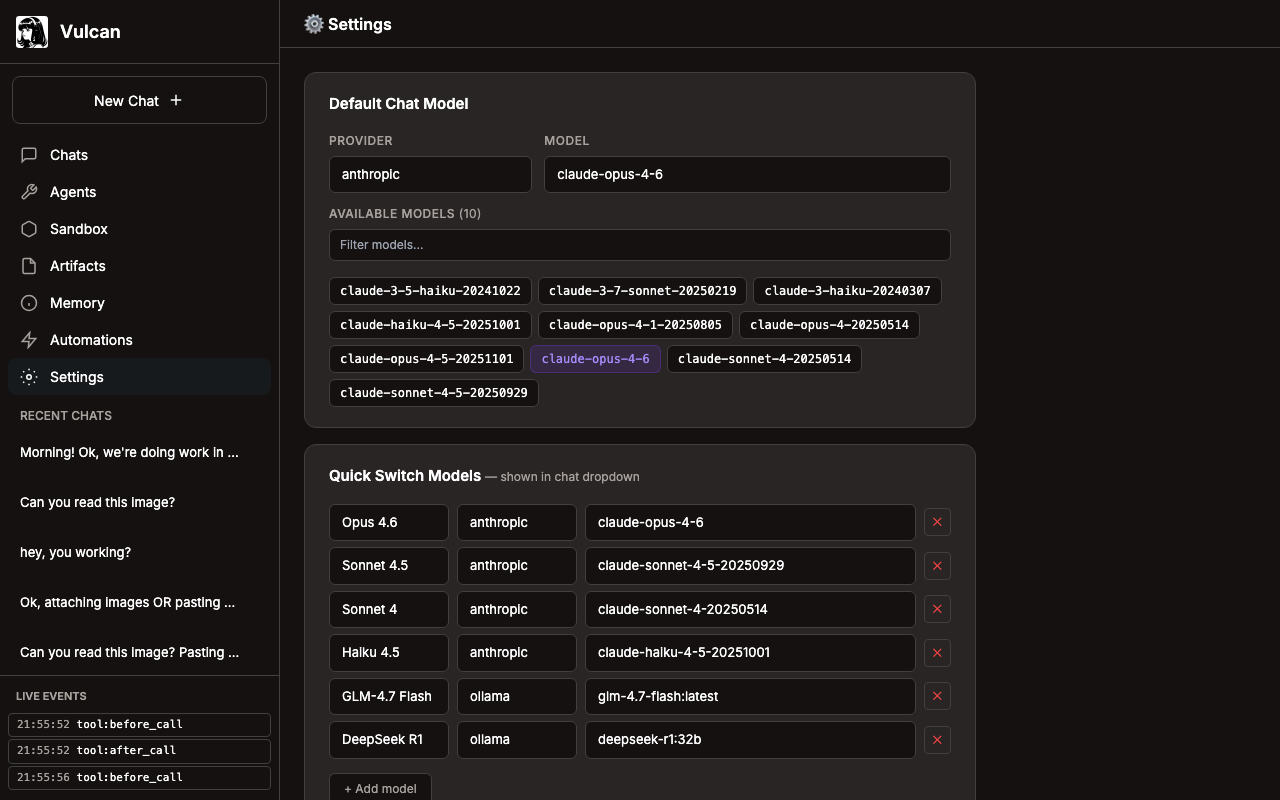Remove the DeepSeek R1 quick switch model
Image resolution: width=1280 pixels, height=800 pixels.
937,740
